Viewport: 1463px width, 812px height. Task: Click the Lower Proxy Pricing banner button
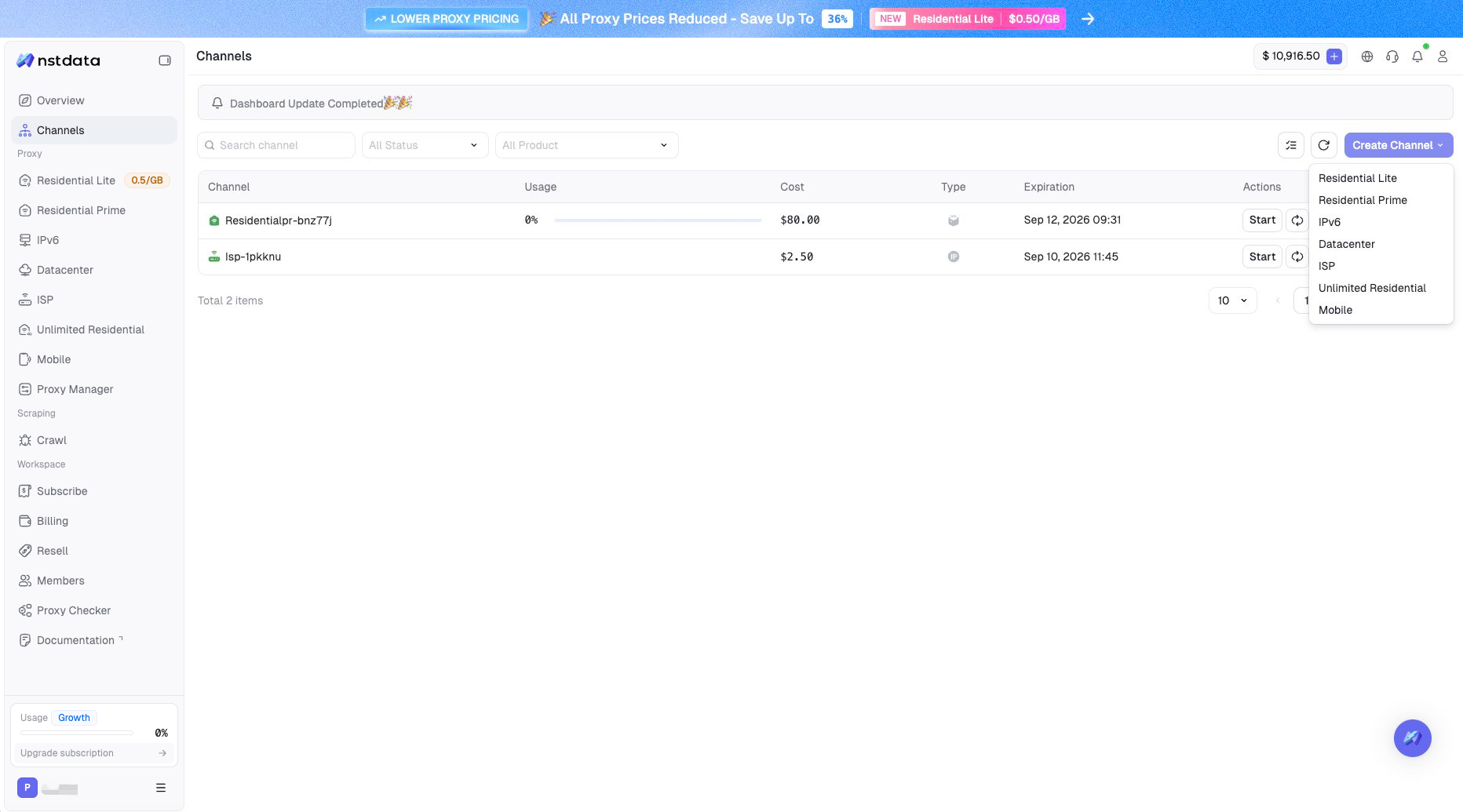(x=447, y=19)
